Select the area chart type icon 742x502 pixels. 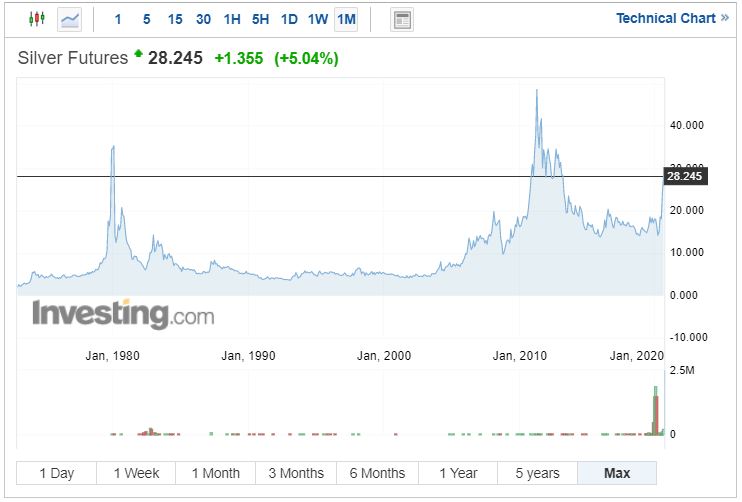[x=70, y=19]
